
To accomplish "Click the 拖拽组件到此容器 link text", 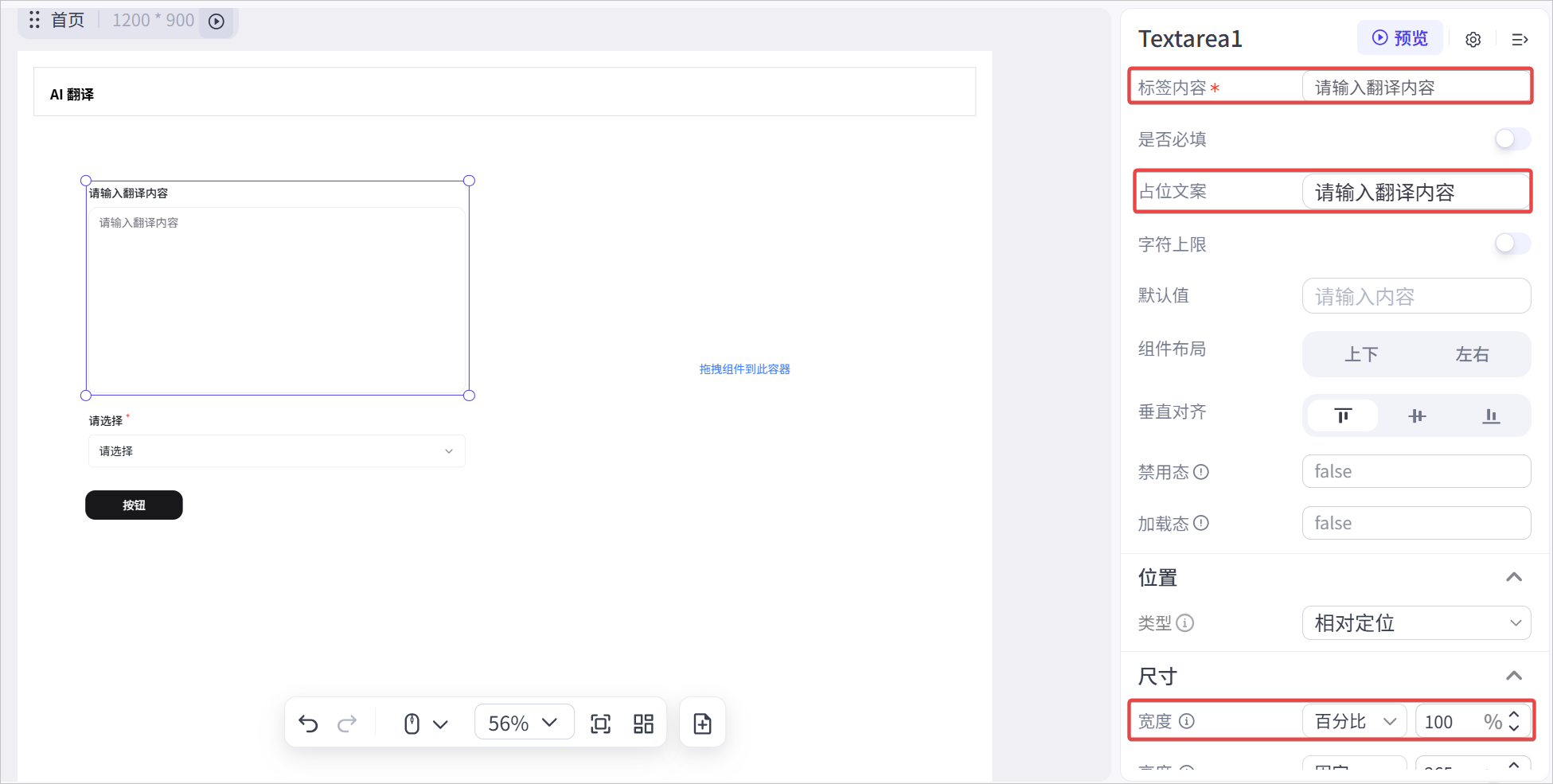I will [744, 369].
